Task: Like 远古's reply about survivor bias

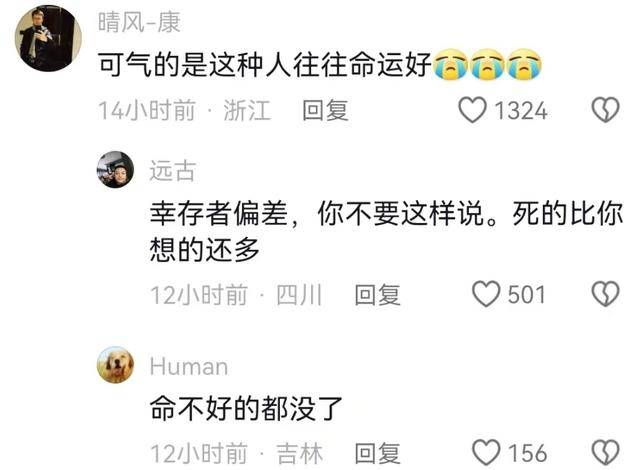Action: 486,294
